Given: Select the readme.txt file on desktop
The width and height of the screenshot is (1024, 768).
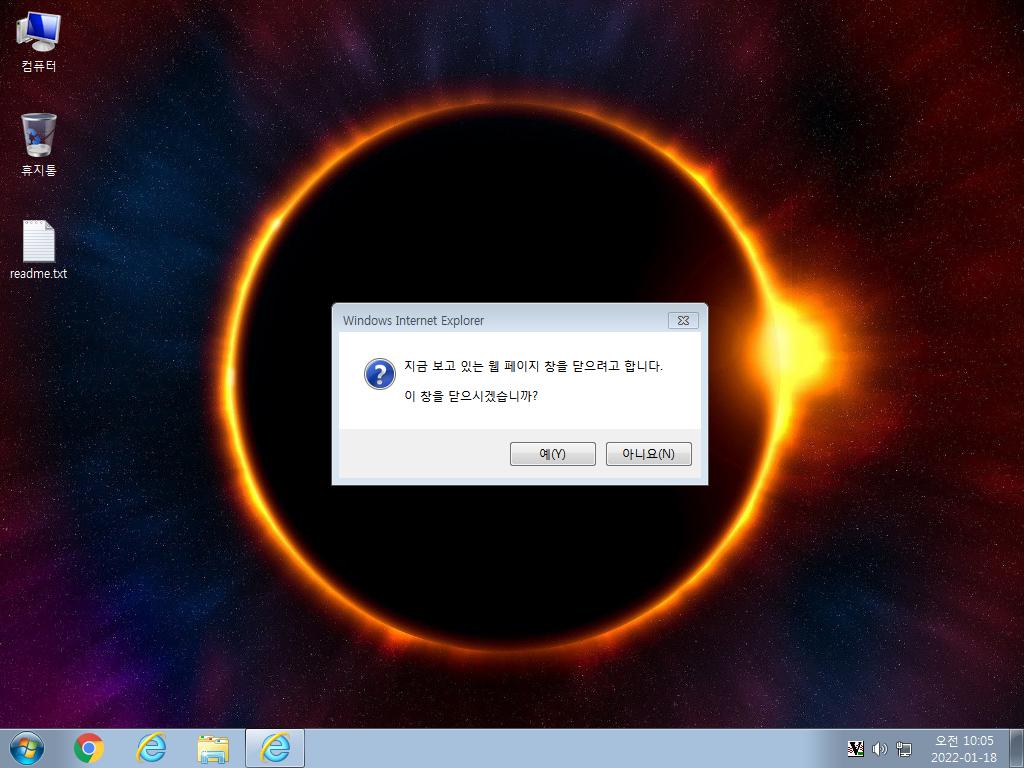Looking at the screenshot, I should (39, 249).
